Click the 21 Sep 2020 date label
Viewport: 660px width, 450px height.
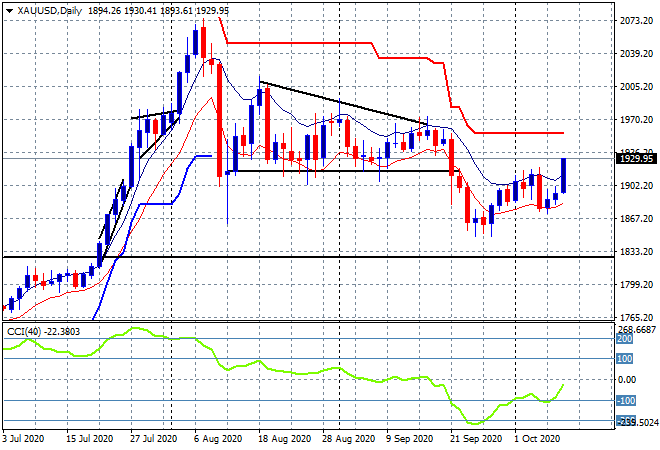476,439
